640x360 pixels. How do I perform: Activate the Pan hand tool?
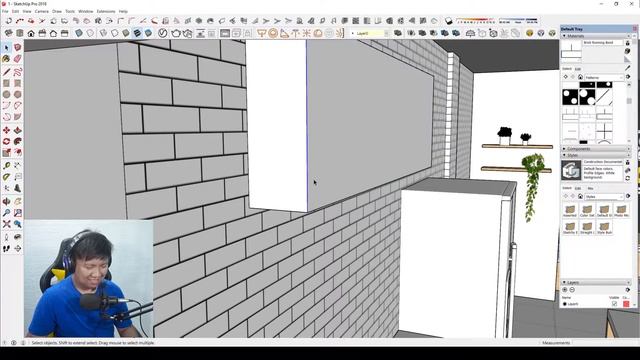tap(18, 202)
